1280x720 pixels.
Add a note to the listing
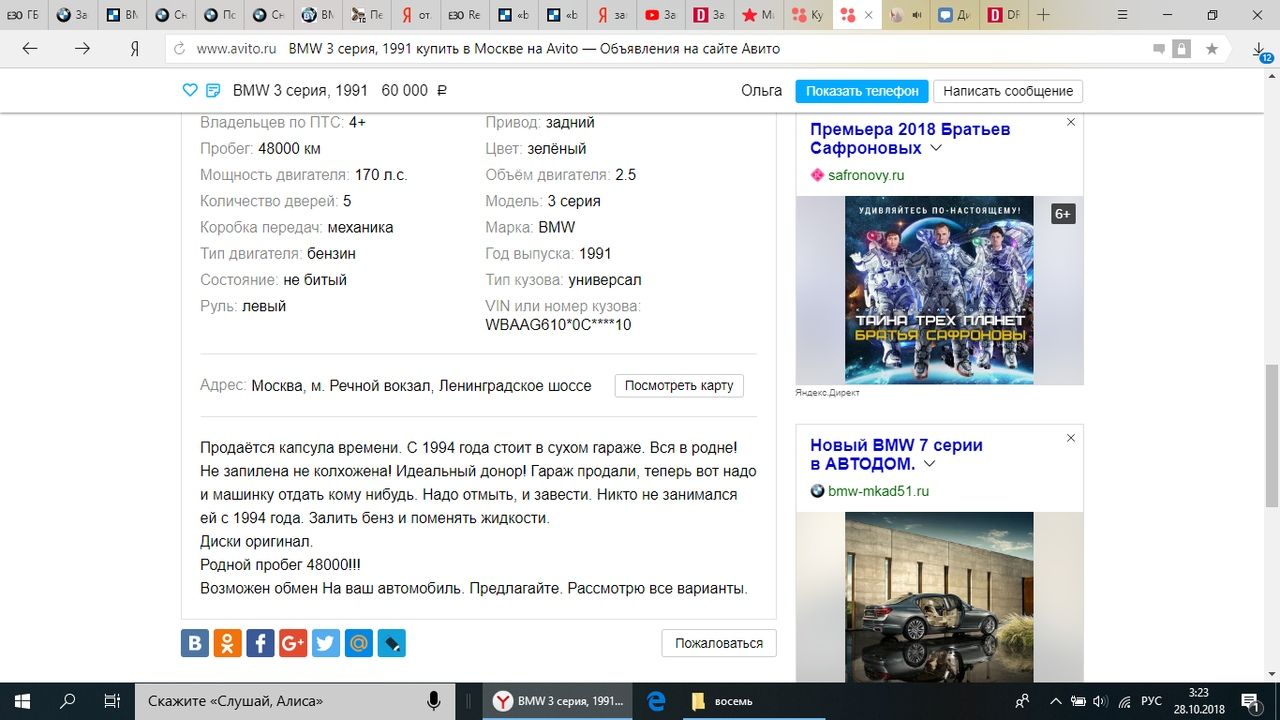pos(213,90)
